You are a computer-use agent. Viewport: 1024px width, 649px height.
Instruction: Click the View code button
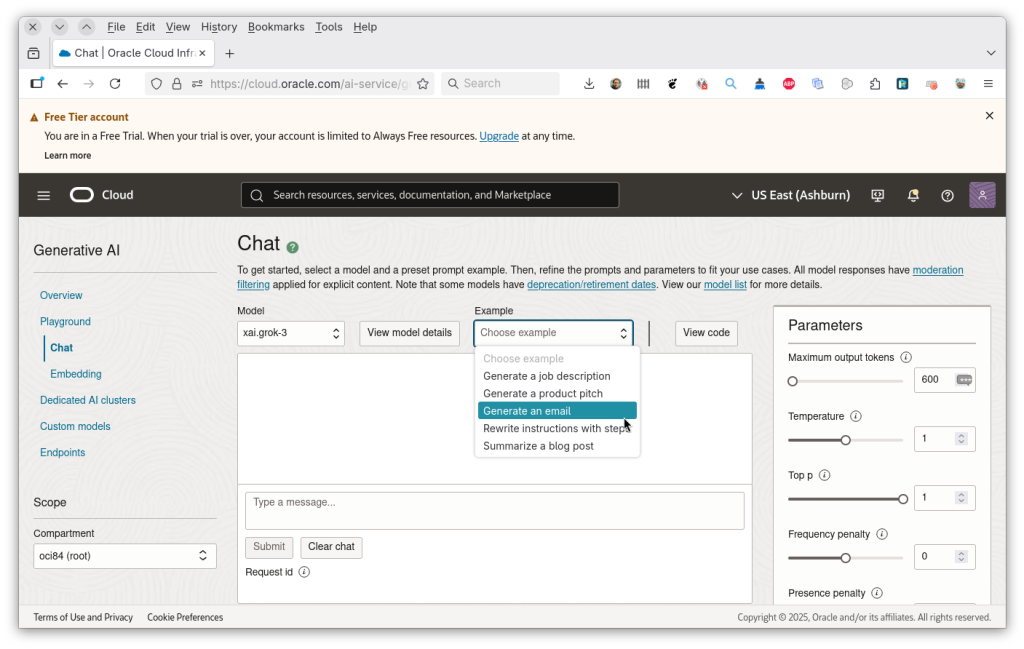(x=706, y=333)
